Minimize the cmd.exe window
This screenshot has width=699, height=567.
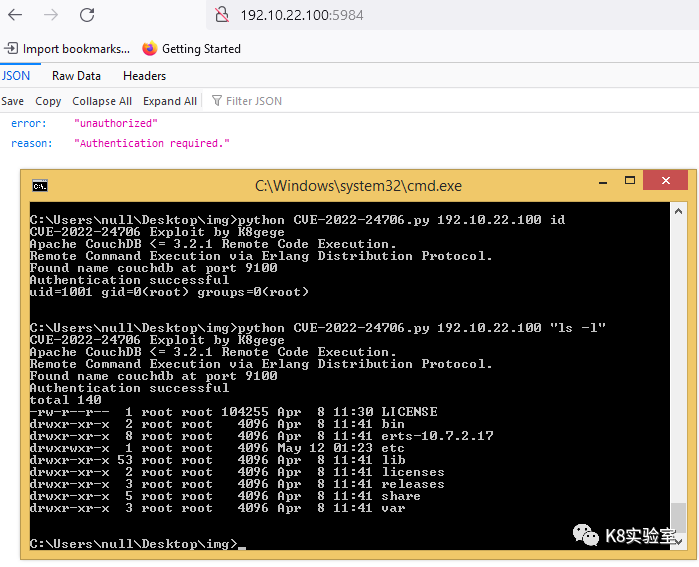coord(603,182)
